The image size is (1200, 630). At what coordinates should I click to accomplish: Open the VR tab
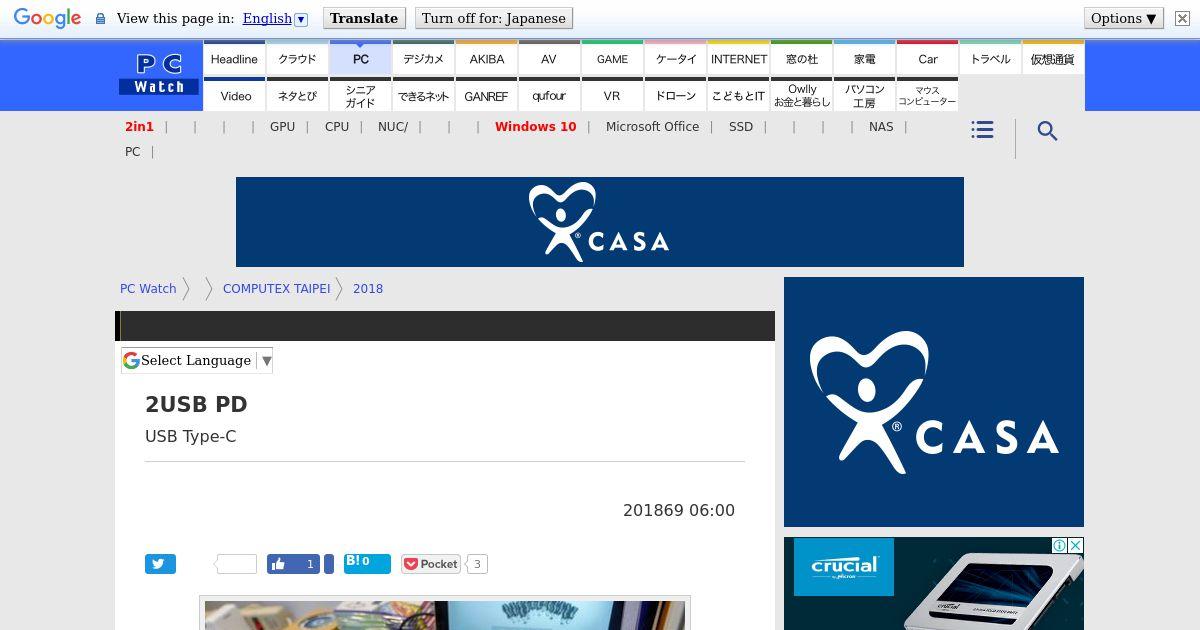click(612, 96)
